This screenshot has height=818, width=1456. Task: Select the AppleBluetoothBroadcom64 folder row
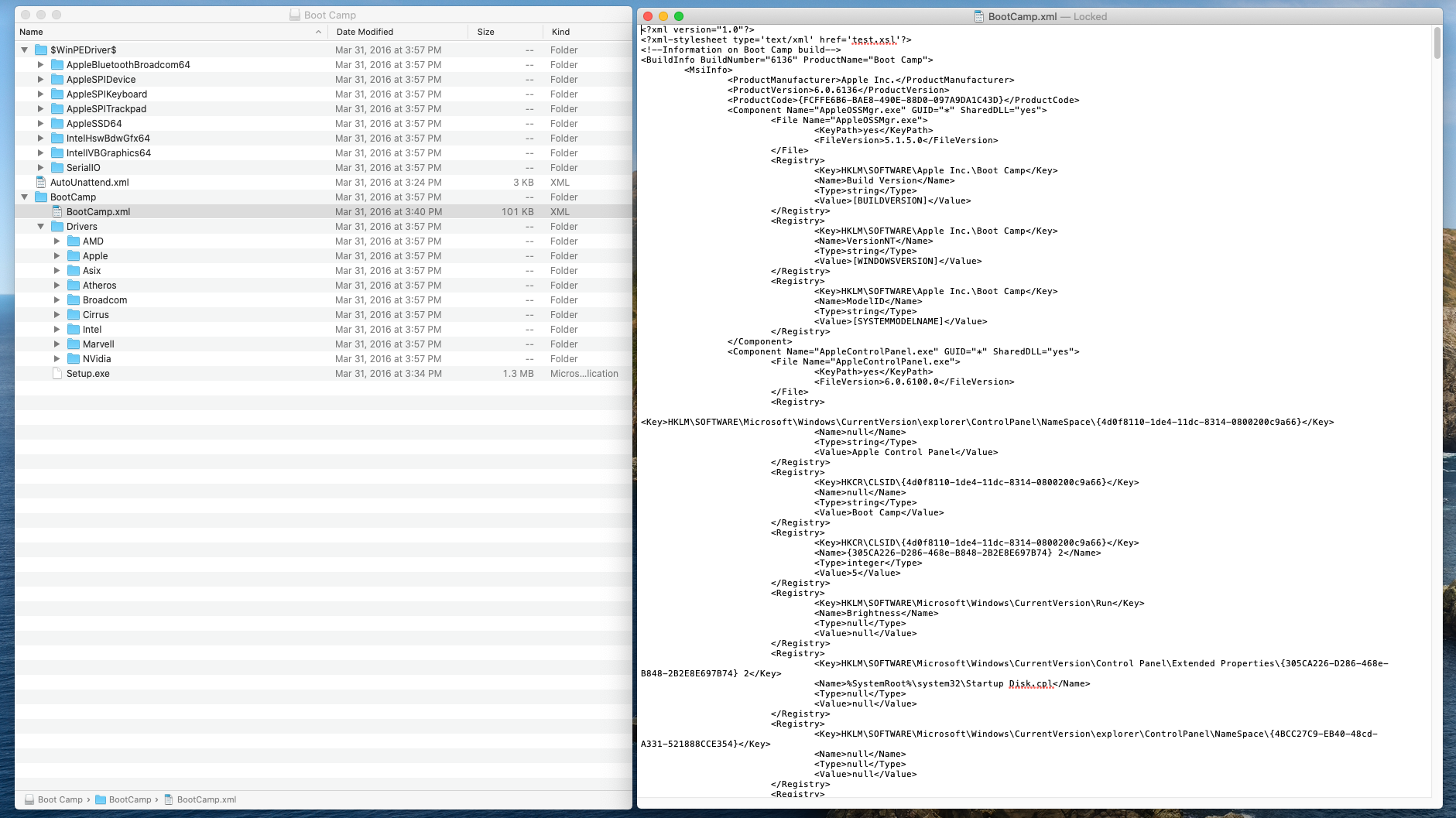(324, 65)
